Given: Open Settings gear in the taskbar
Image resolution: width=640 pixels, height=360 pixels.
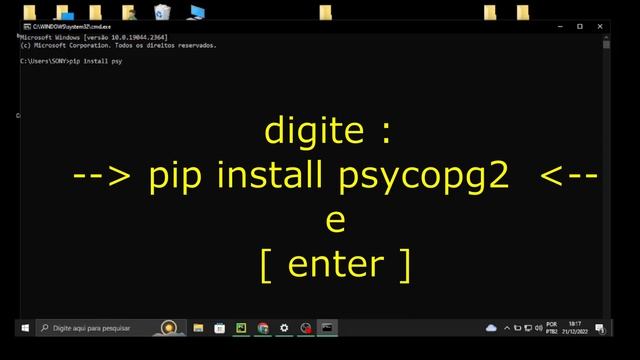Looking at the screenshot, I should pos(284,328).
